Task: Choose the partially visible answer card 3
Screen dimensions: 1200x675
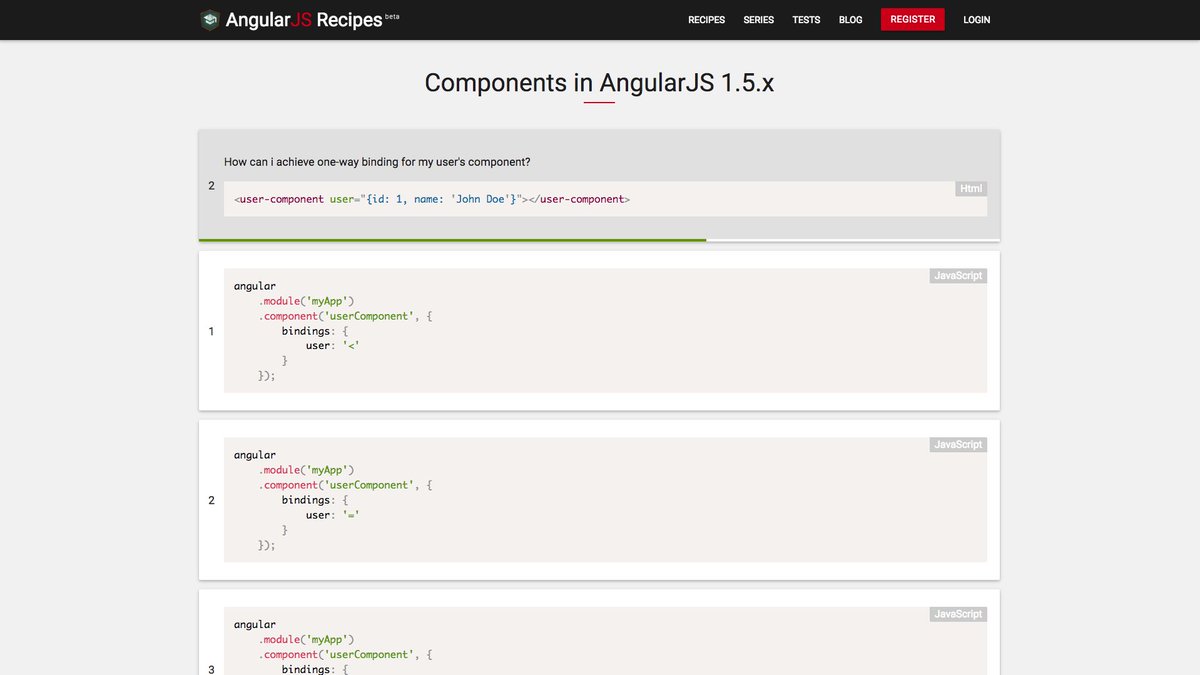Action: coord(599,632)
